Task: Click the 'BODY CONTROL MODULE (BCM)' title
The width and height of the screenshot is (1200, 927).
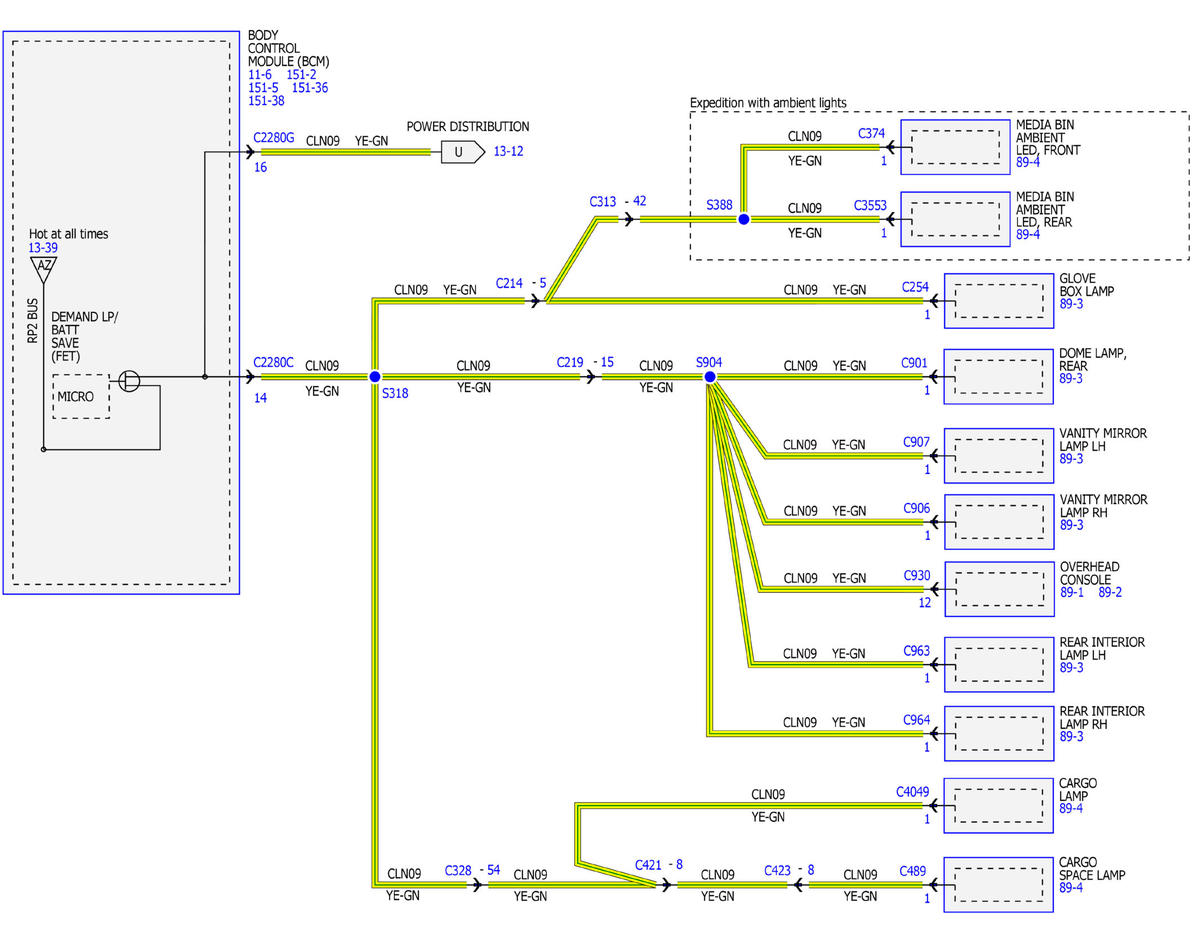Action: pos(289,48)
